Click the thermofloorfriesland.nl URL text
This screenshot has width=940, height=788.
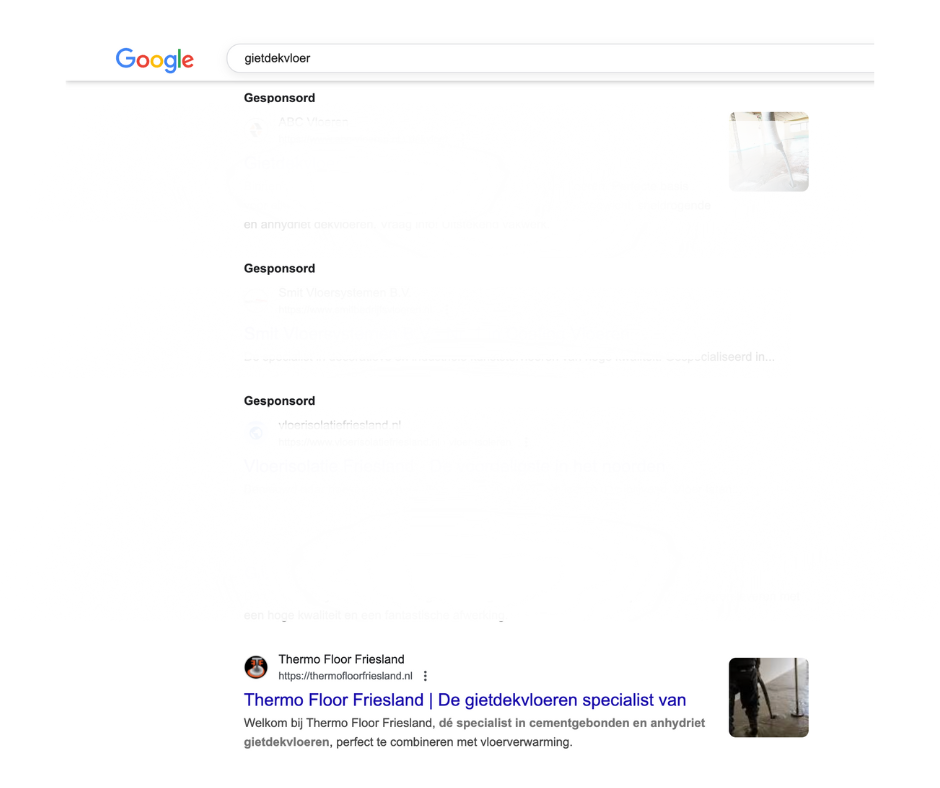[x=345, y=676]
